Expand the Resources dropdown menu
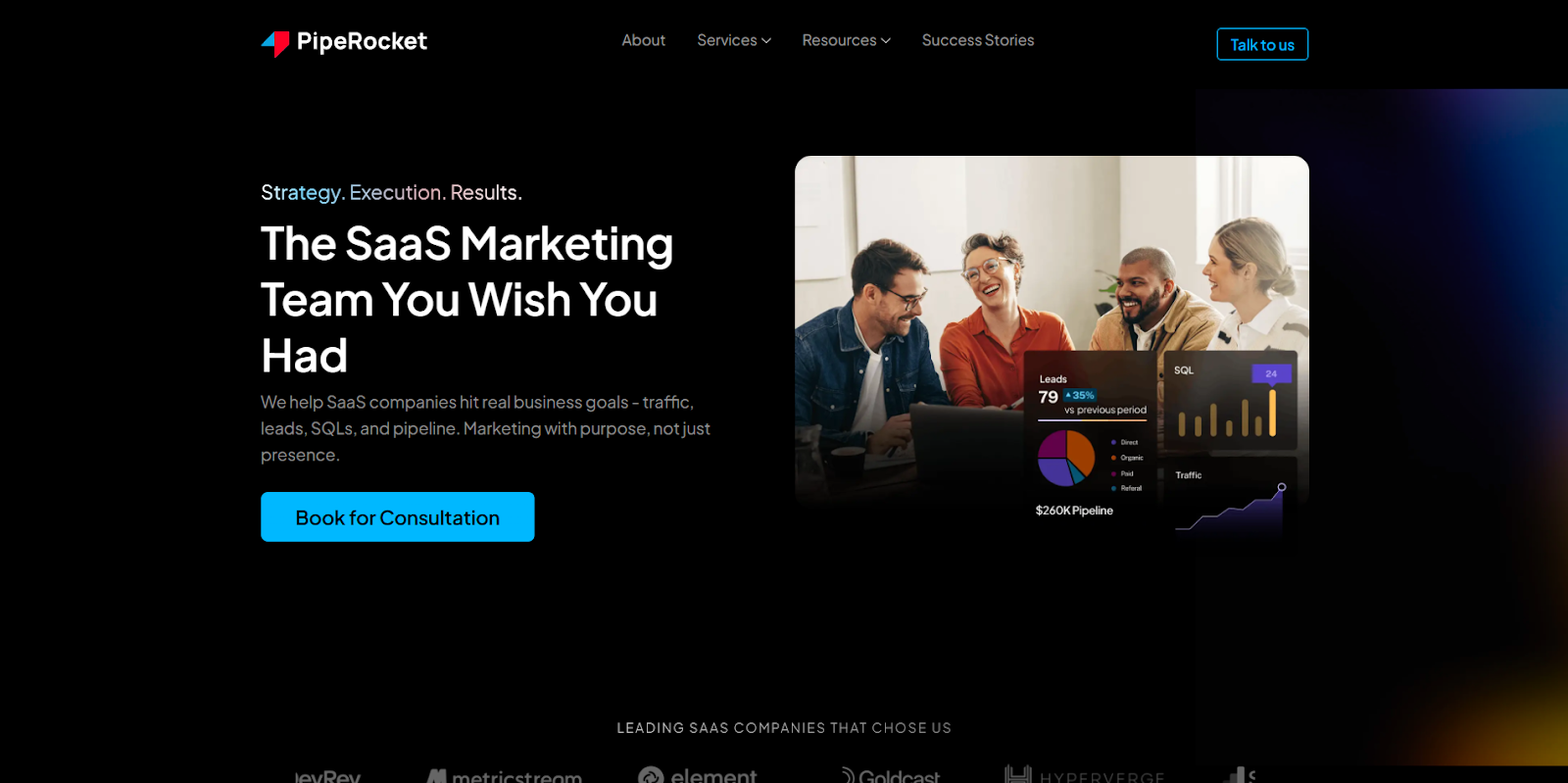The height and width of the screenshot is (783, 1568). (846, 40)
